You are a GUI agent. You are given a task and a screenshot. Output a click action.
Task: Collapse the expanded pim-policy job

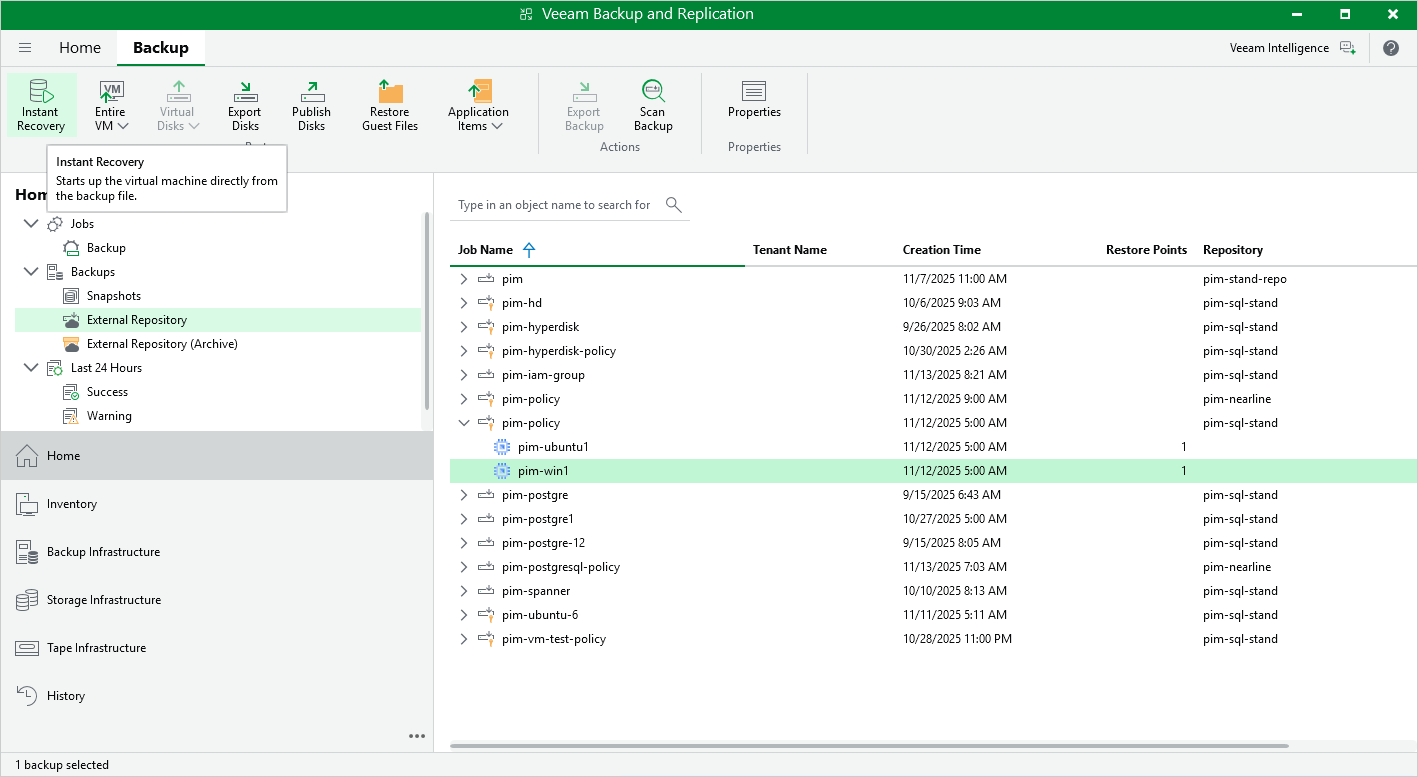click(463, 423)
